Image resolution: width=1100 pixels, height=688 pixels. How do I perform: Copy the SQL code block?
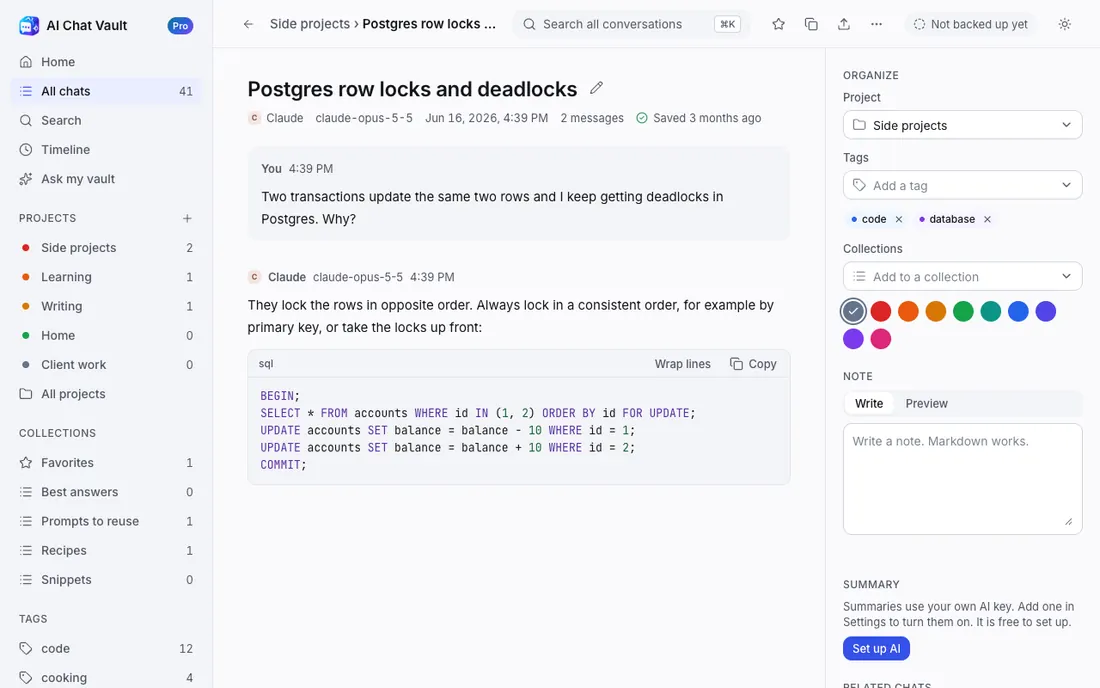pyautogui.click(x=753, y=364)
